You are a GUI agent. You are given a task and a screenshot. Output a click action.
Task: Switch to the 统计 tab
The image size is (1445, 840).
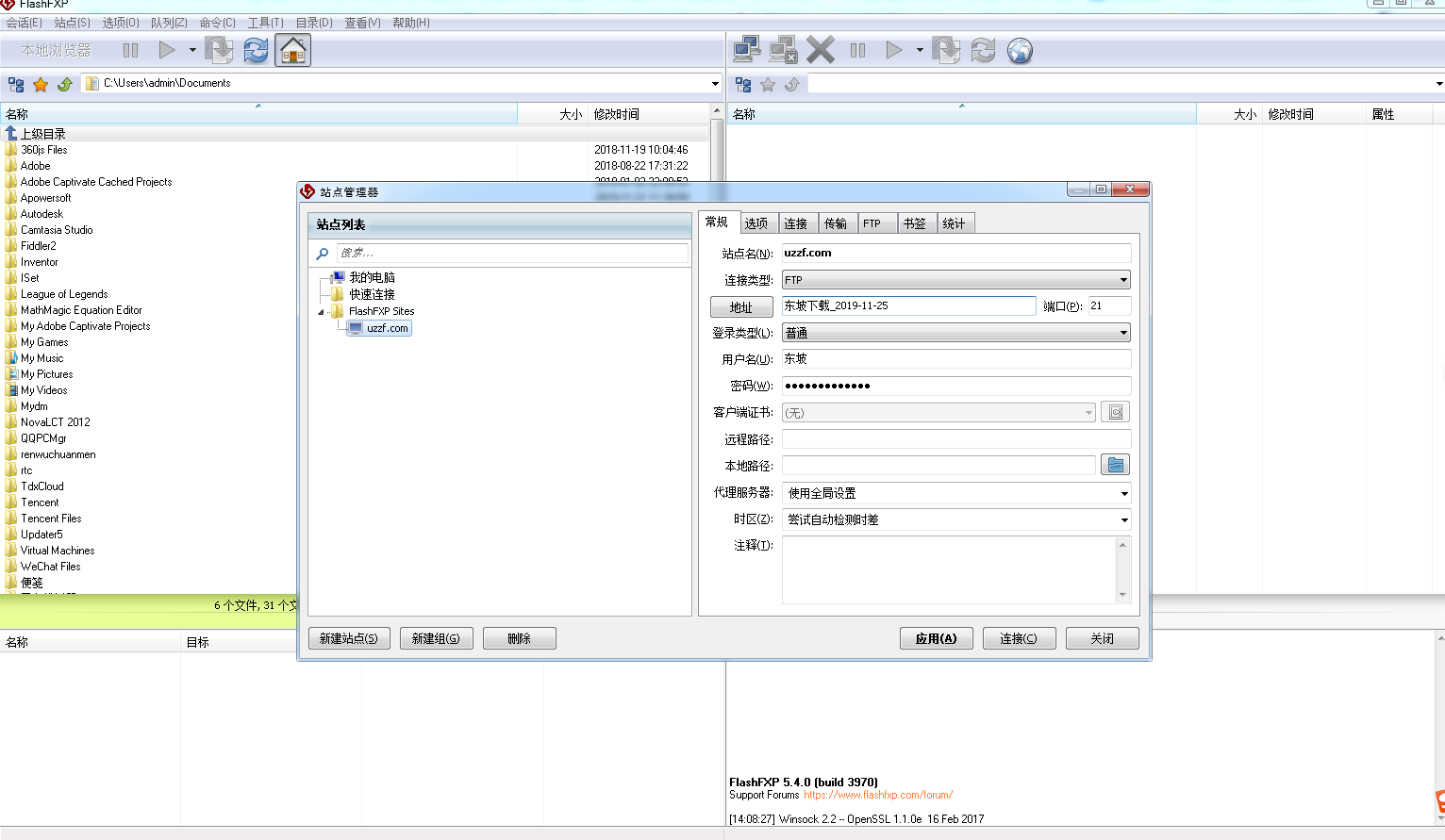click(955, 223)
